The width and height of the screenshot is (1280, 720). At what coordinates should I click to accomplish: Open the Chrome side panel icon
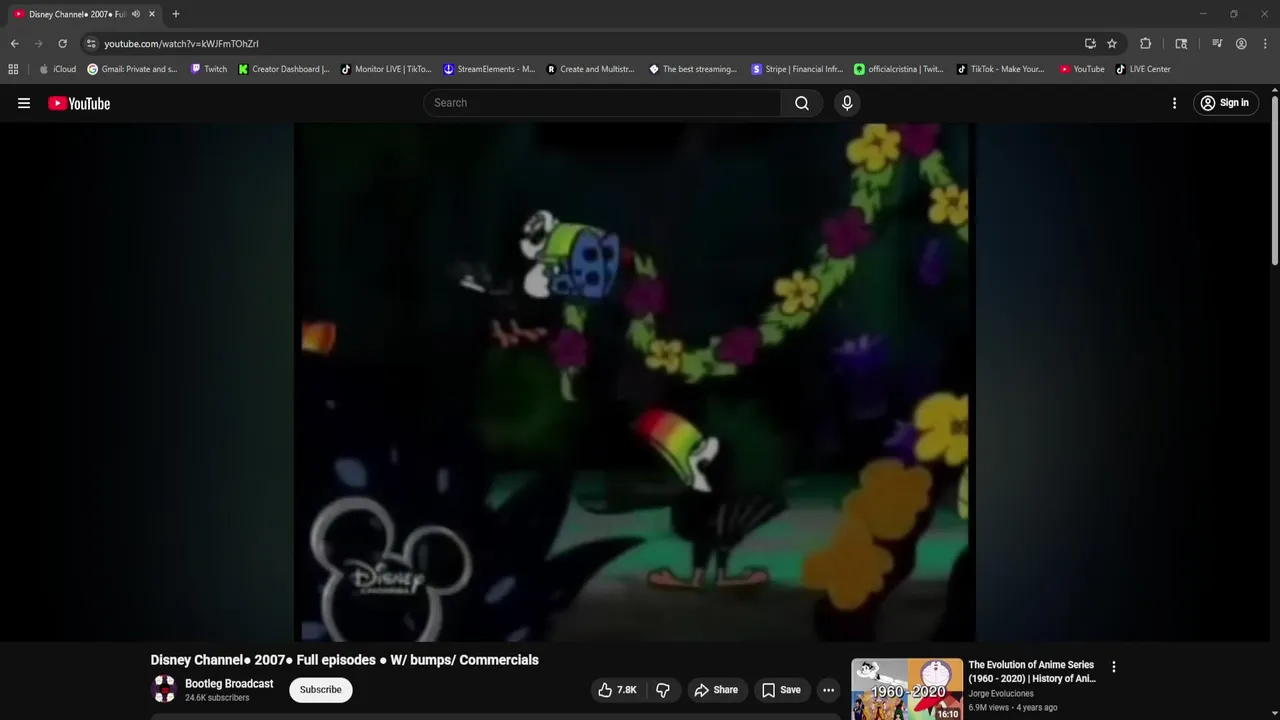tap(1181, 44)
